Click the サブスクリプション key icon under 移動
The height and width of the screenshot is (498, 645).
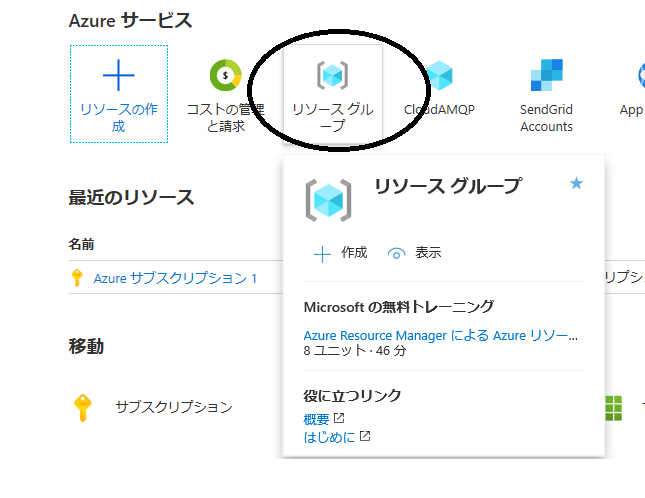(x=83, y=408)
